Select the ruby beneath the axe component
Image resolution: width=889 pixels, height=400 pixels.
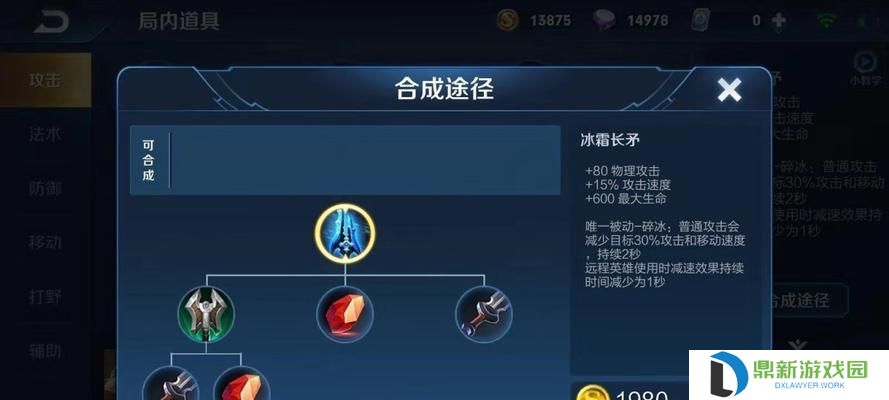(241, 385)
